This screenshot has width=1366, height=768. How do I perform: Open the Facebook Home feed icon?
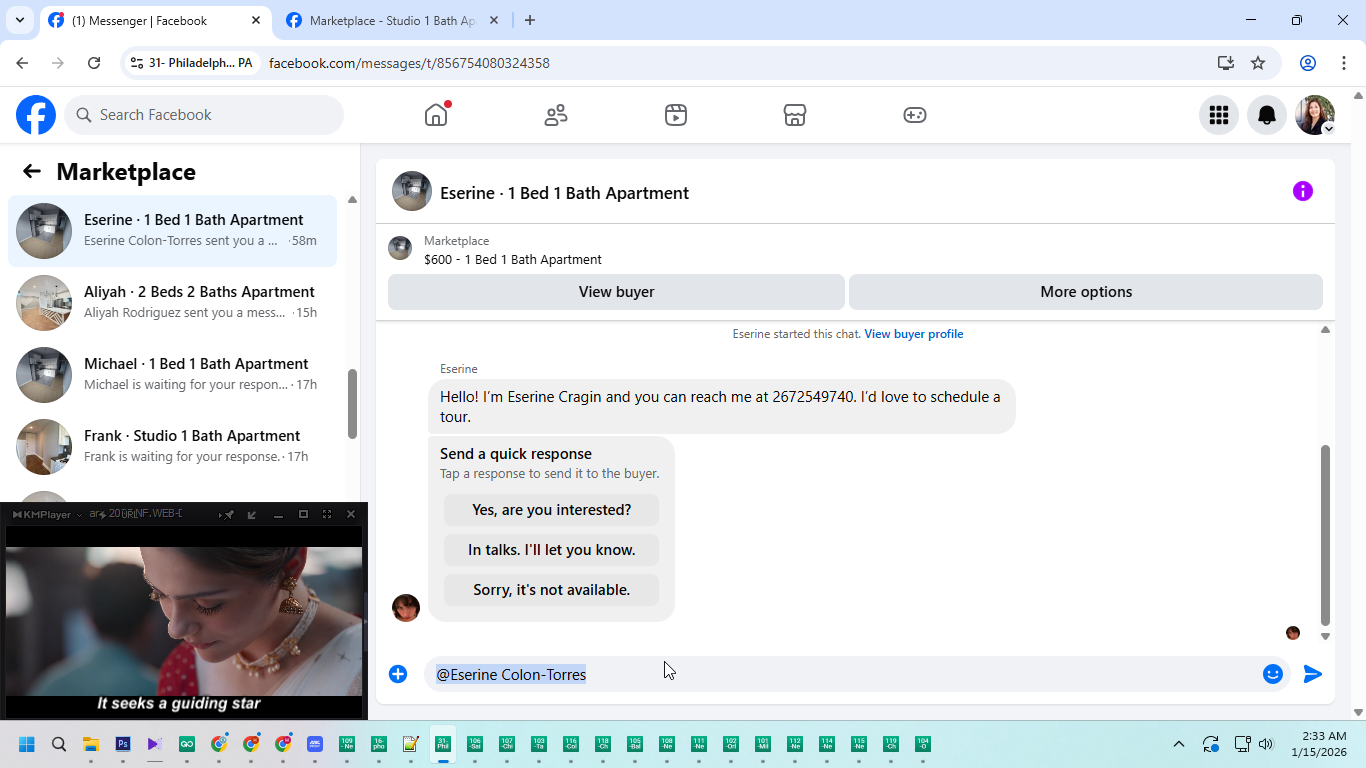click(x=436, y=115)
